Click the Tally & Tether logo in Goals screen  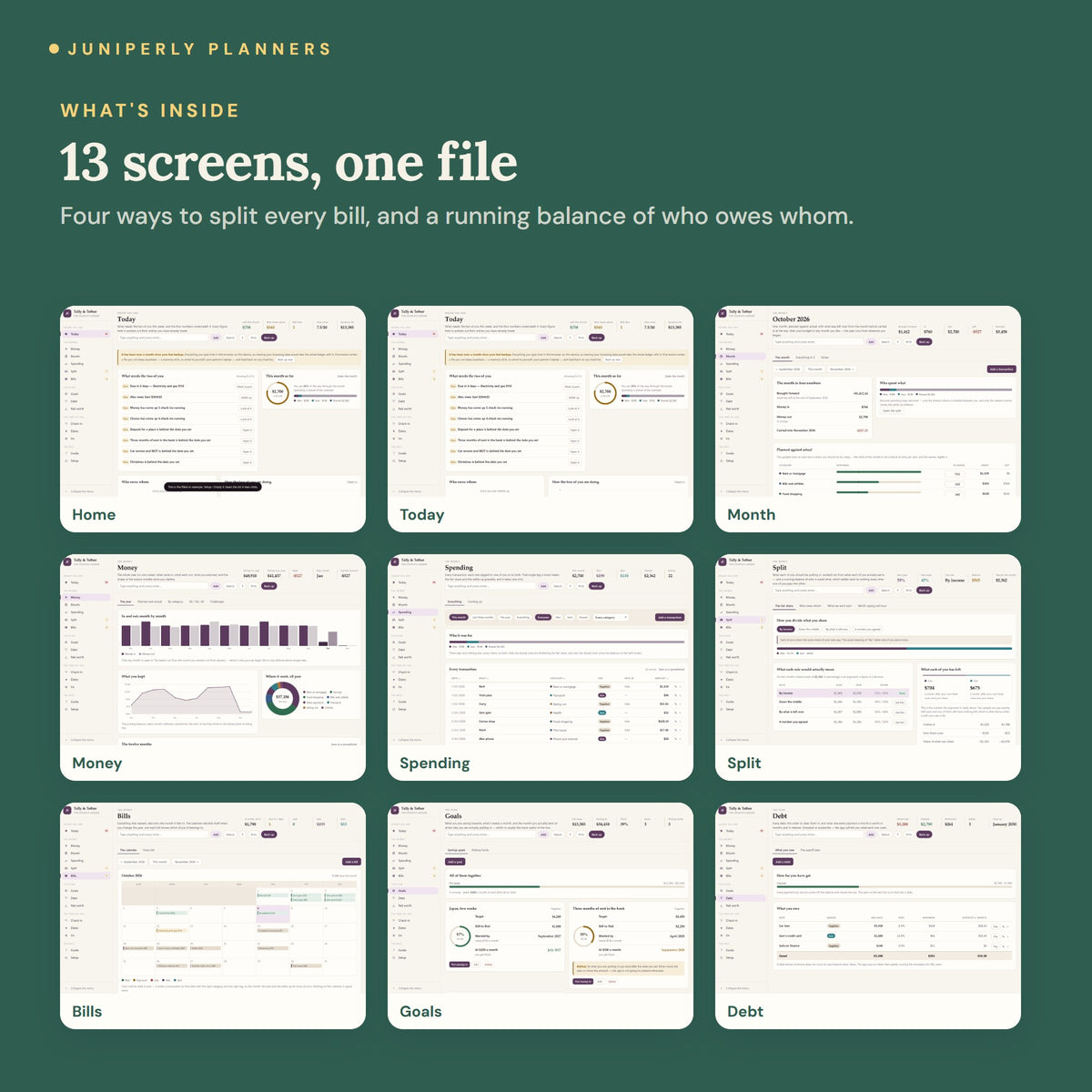click(394, 810)
